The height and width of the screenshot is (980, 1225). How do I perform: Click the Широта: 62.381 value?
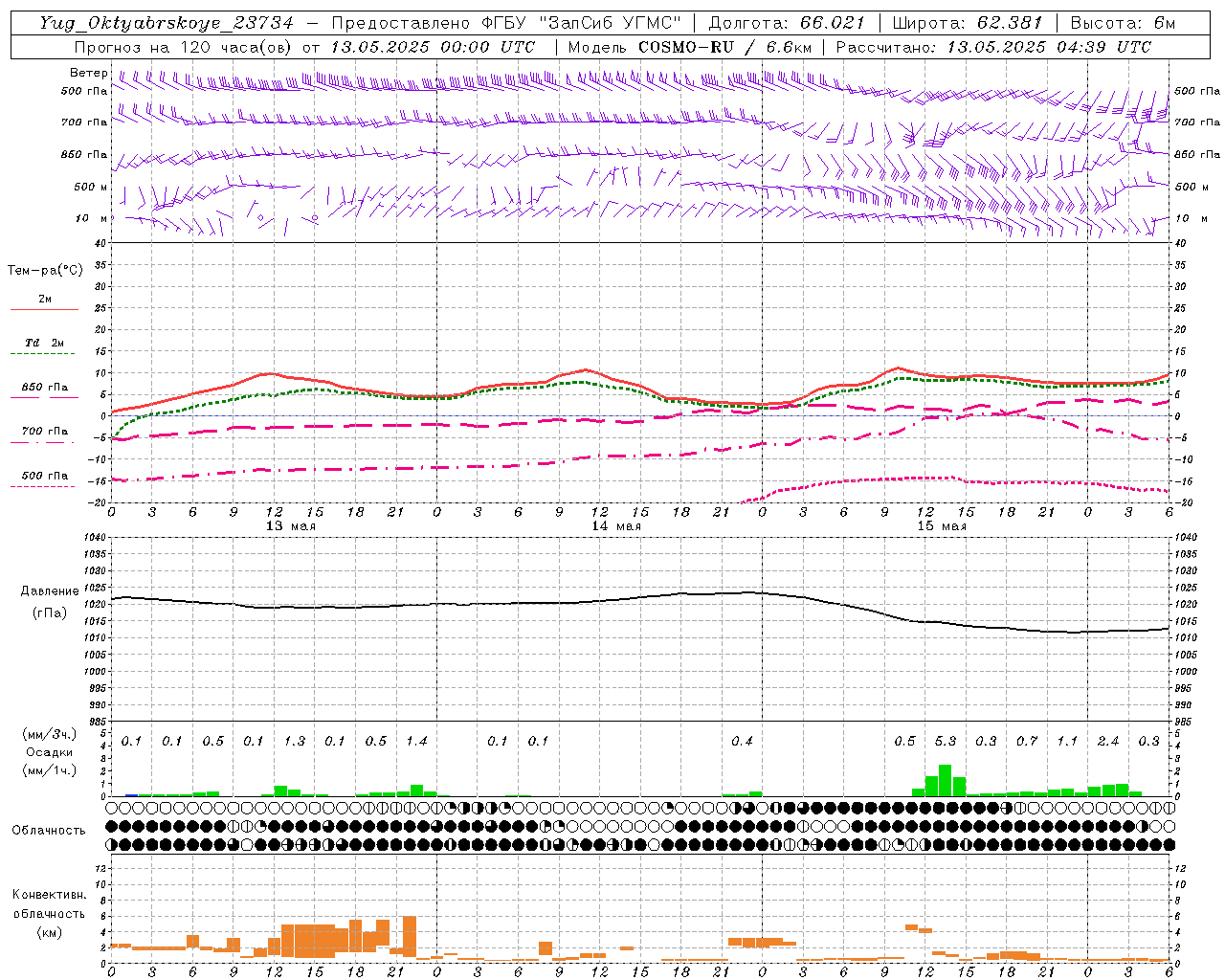click(968, 23)
